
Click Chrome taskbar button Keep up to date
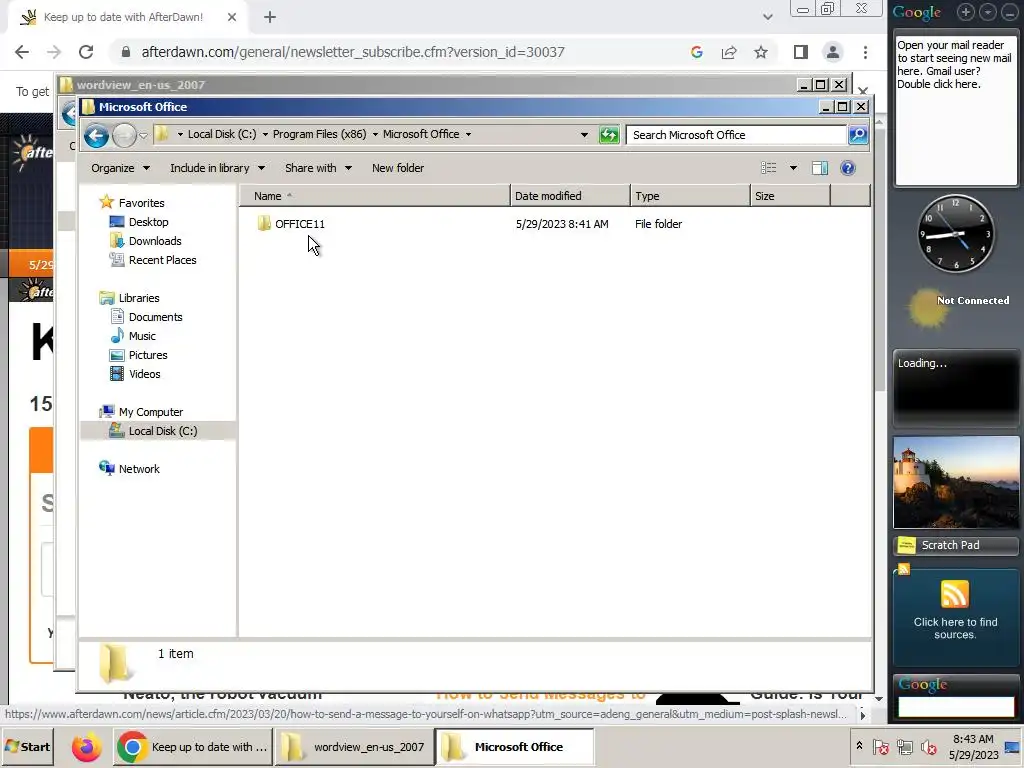(x=194, y=747)
